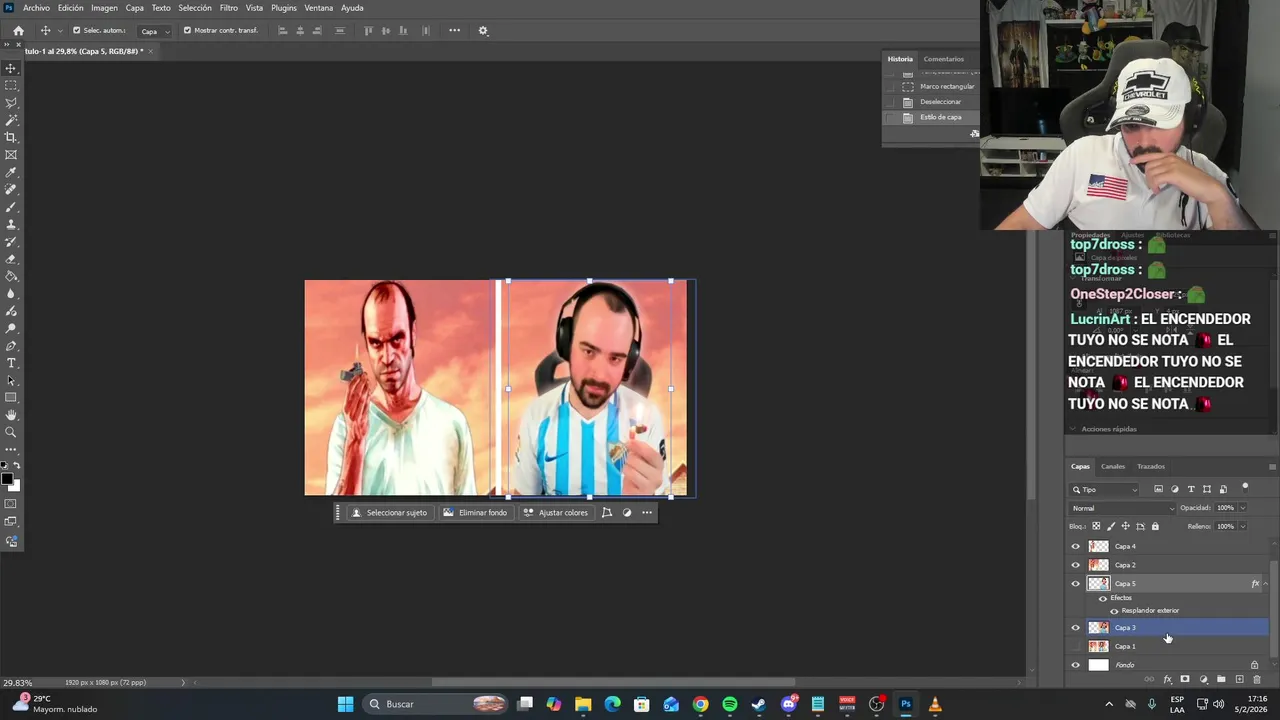Select the Crop tool
Viewport: 1280px width, 720px height.
[11, 137]
